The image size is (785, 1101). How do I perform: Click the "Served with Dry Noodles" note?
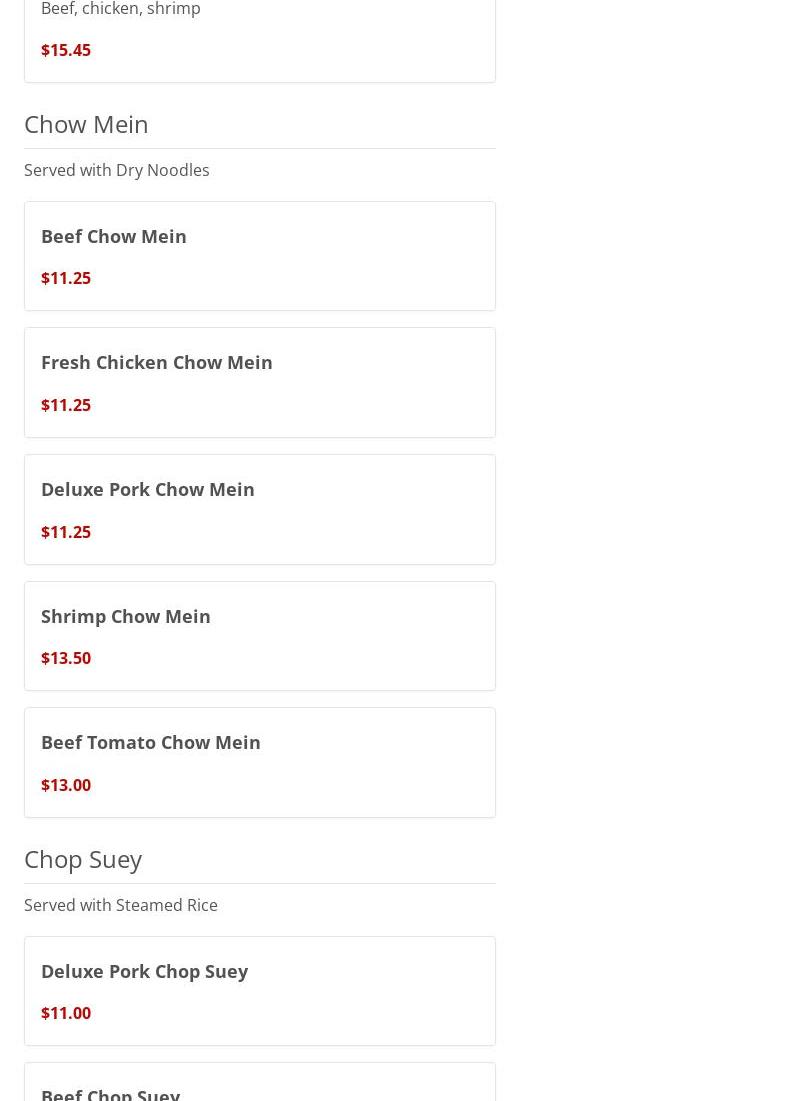(x=117, y=170)
